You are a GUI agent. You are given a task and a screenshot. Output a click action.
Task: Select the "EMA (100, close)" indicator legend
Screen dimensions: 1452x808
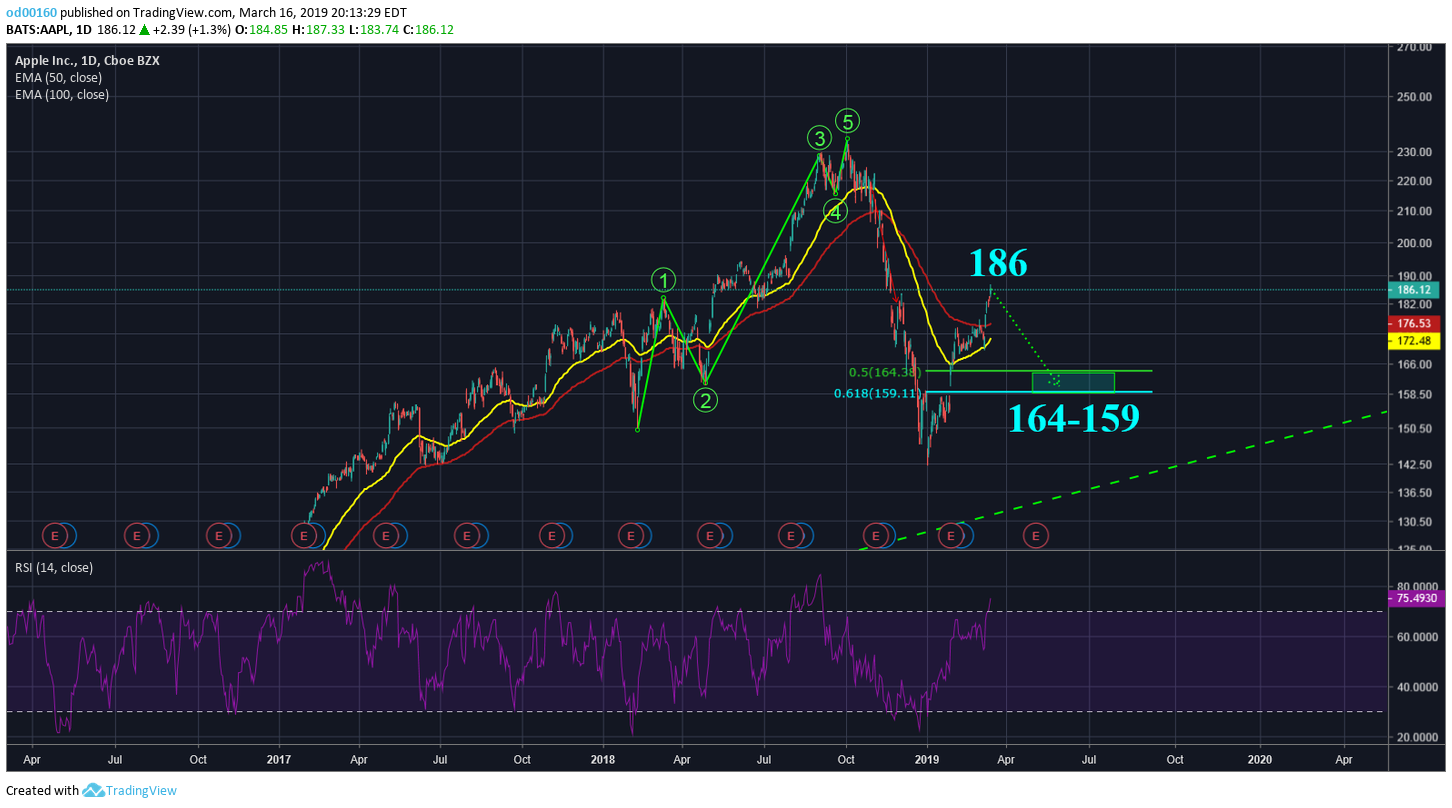(62, 95)
